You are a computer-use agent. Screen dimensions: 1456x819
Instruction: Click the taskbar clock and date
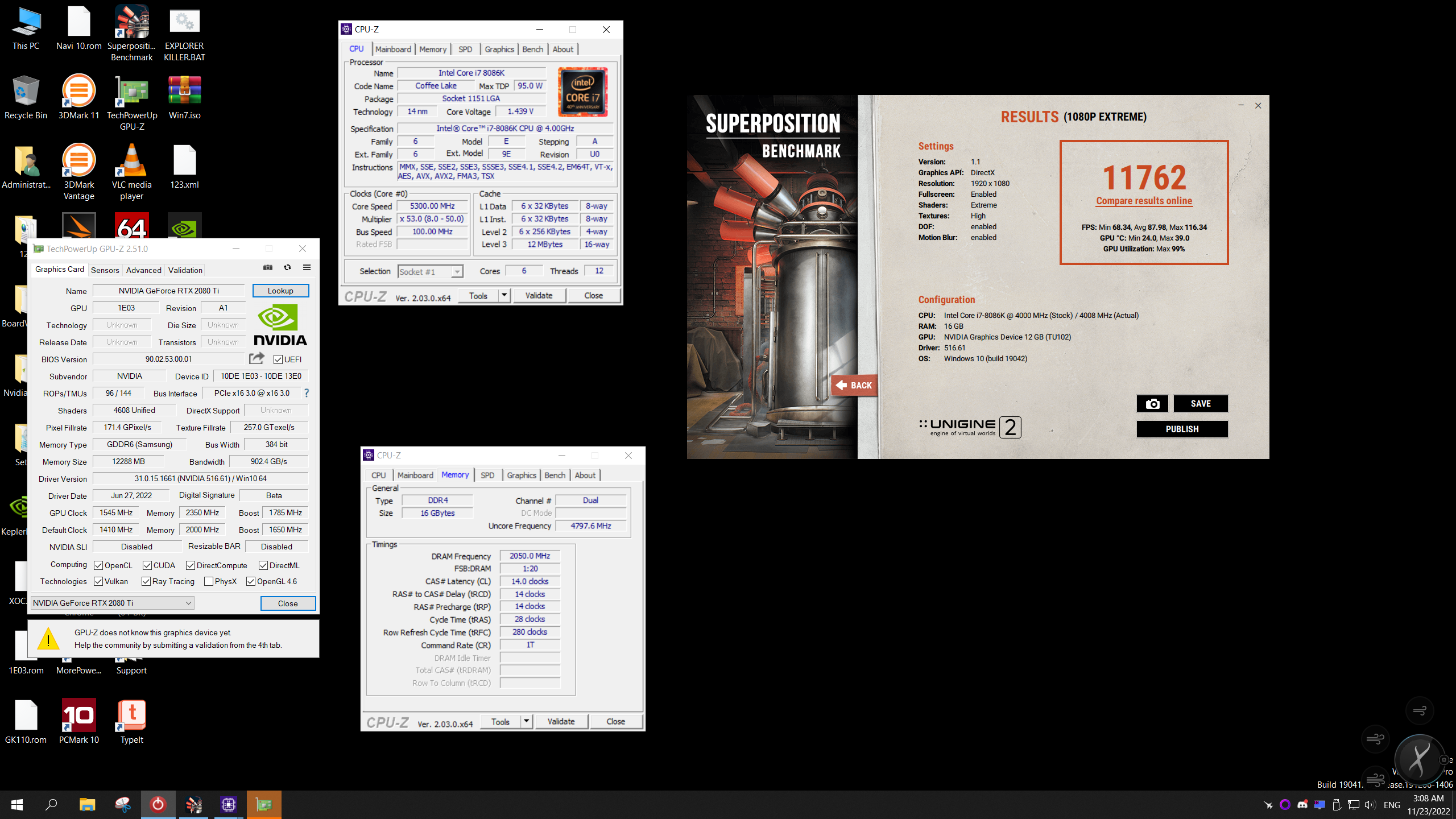click(x=1428, y=805)
